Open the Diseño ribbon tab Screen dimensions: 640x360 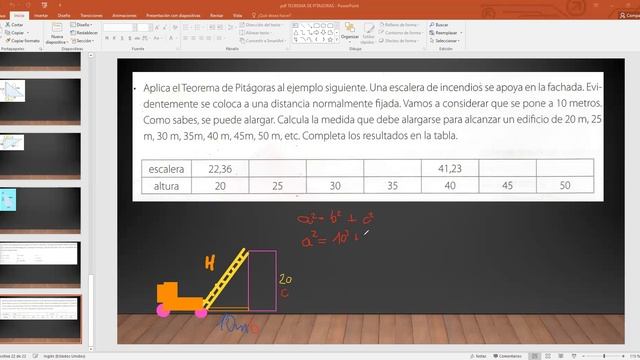64,16
